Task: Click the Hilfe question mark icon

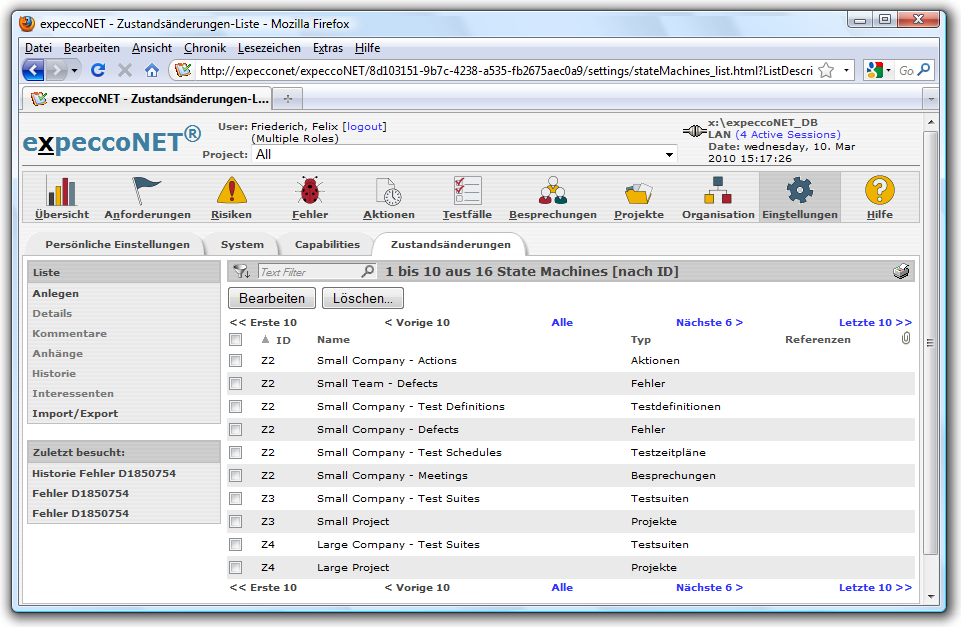Action: [880, 191]
